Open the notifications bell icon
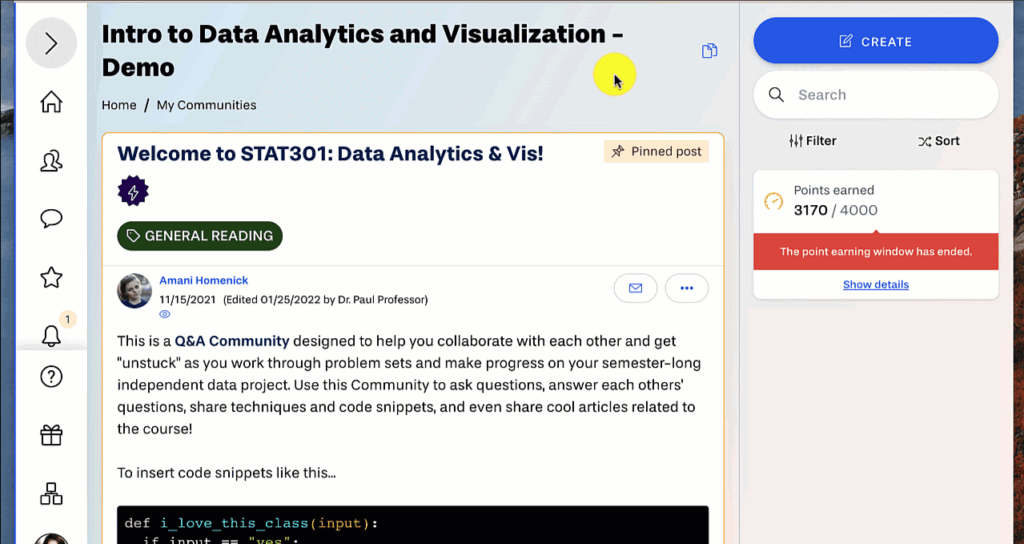This screenshot has width=1024, height=544. [x=51, y=336]
